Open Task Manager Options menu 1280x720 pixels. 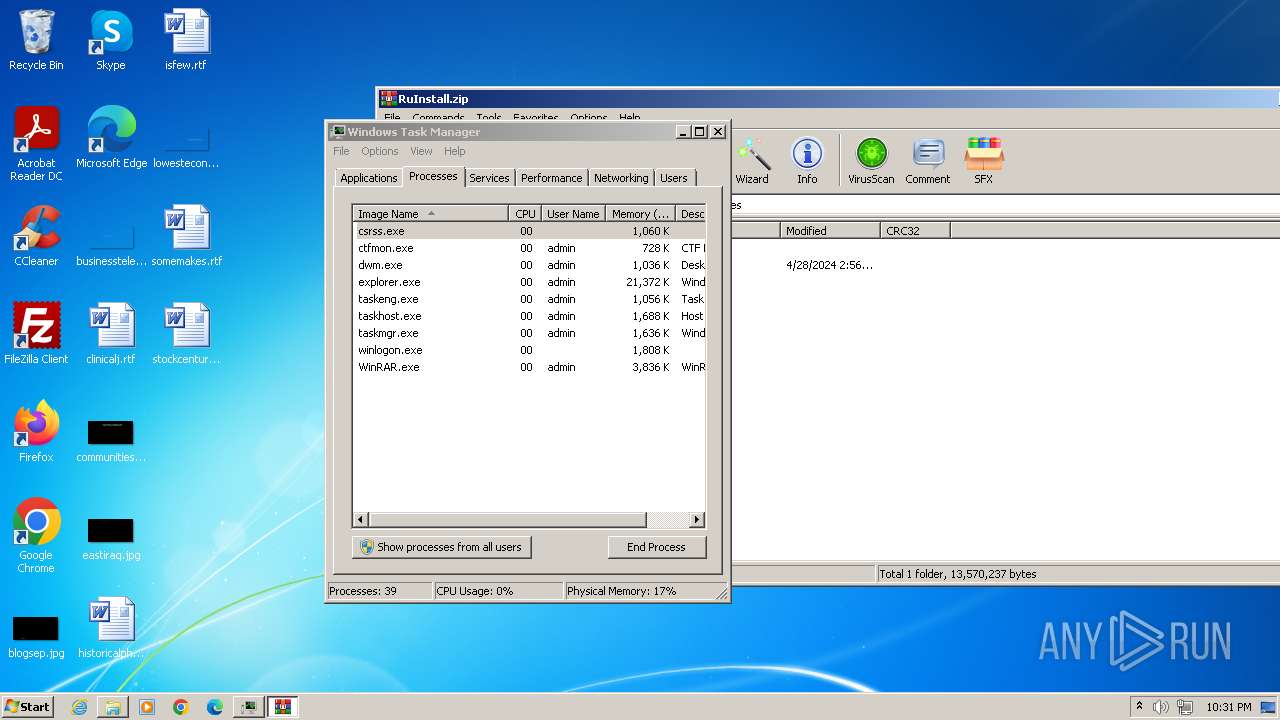pos(380,151)
